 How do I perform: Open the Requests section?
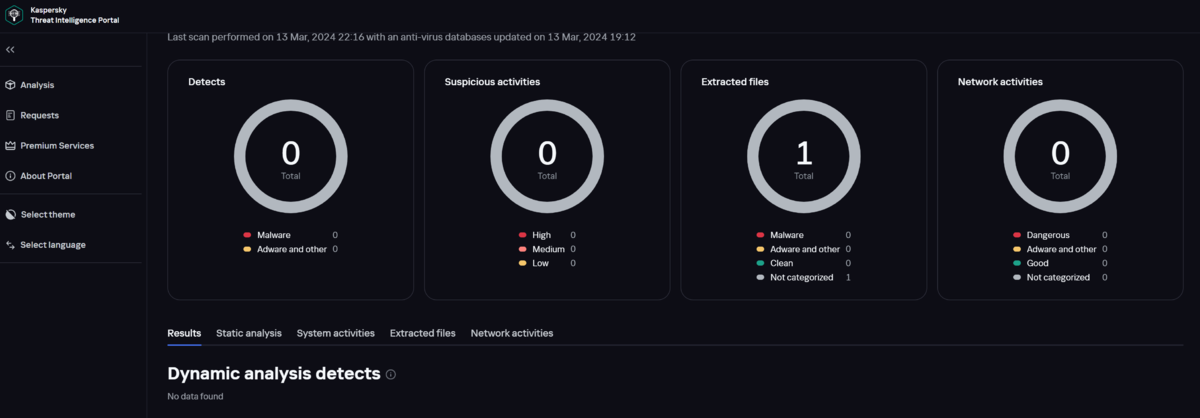click(39, 115)
